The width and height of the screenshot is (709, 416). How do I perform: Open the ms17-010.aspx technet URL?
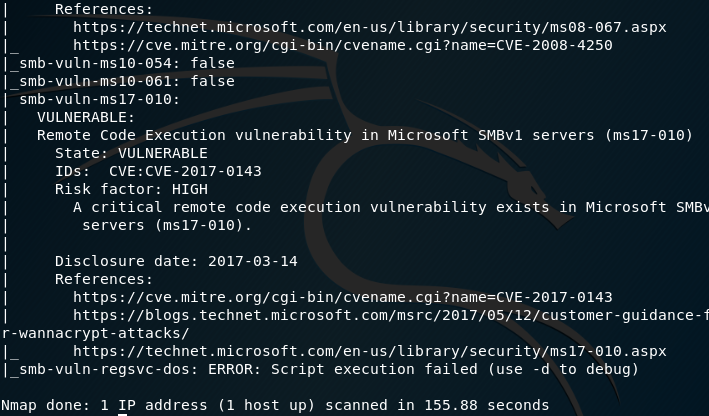pos(369,351)
